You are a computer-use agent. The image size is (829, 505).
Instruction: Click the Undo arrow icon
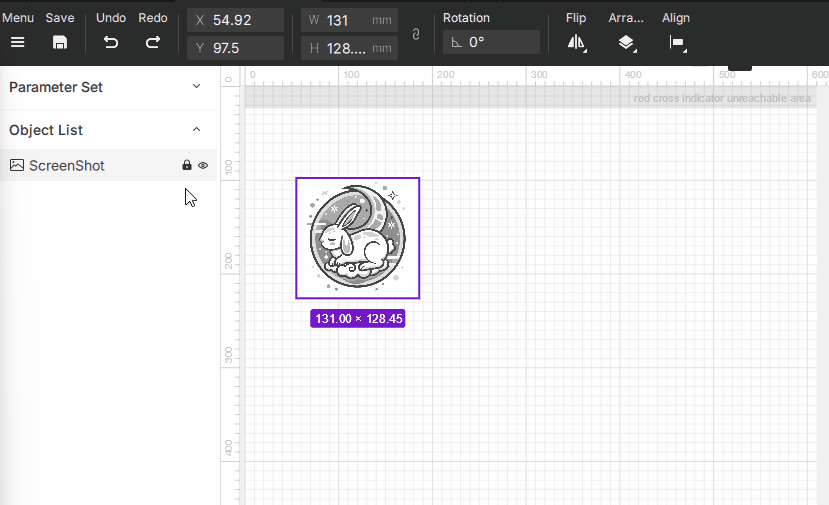point(111,42)
